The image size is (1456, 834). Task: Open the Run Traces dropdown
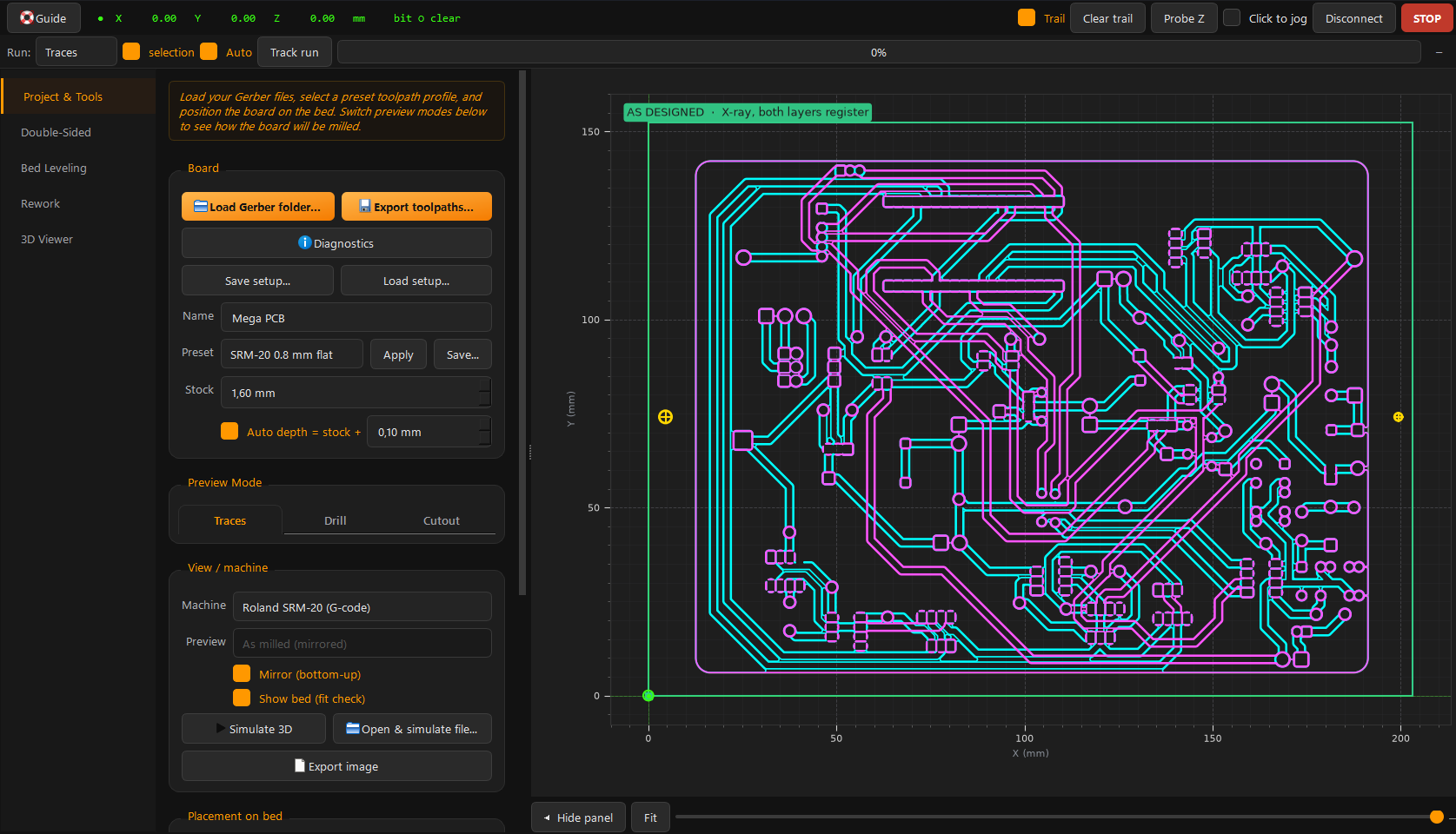tap(76, 52)
